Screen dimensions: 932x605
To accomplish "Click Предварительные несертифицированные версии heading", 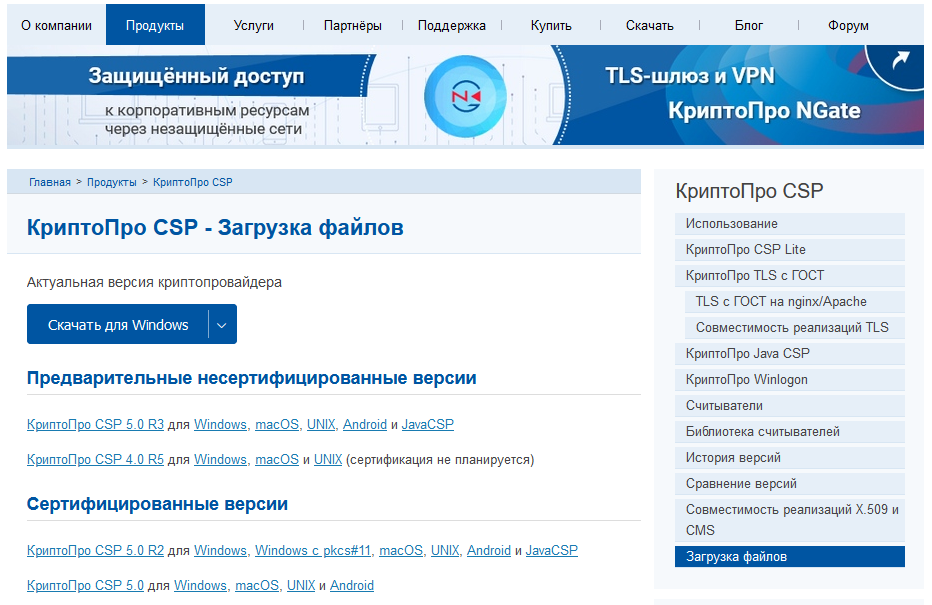I will 251,378.
